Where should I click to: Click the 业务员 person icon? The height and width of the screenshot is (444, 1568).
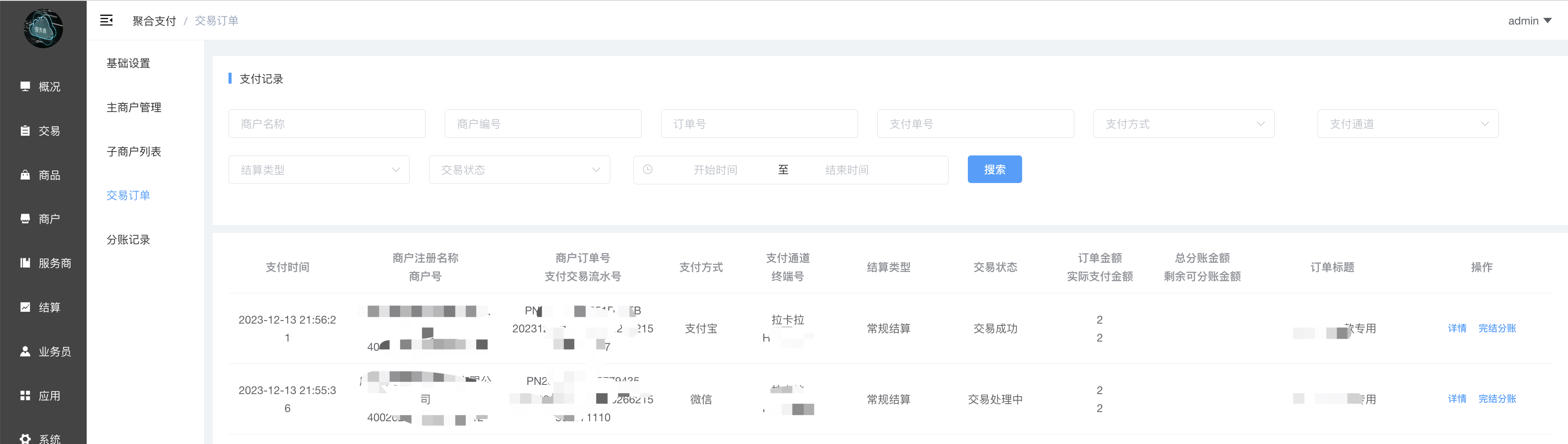tap(25, 352)
